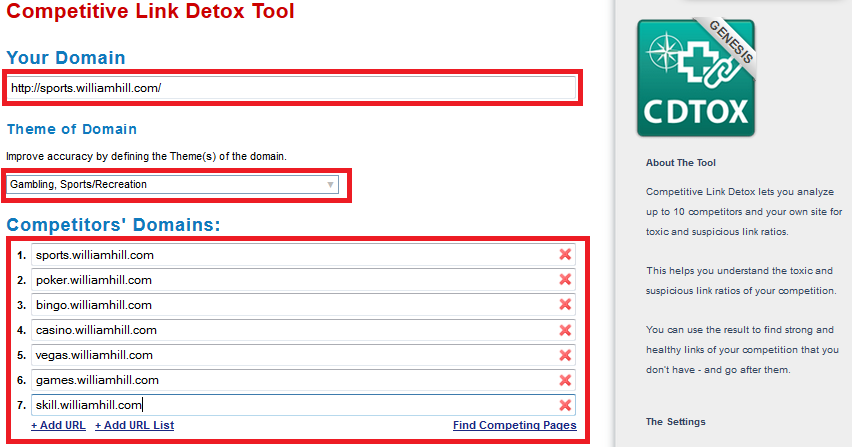Click the Competitors' Domains heading
The height and width of the screenshot is (447, 852).
114,225
